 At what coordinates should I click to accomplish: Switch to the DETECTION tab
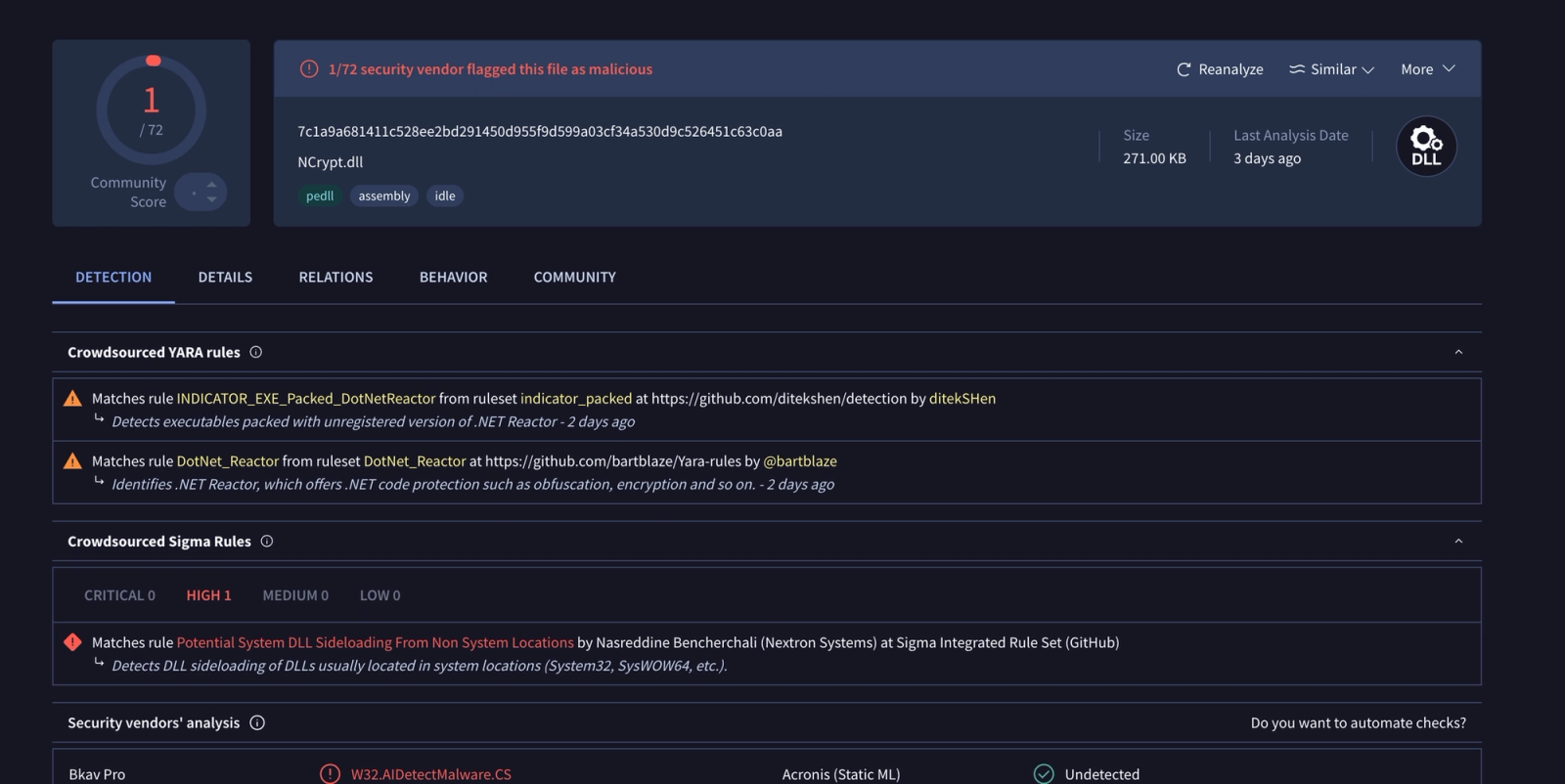(x=113, y=278)
